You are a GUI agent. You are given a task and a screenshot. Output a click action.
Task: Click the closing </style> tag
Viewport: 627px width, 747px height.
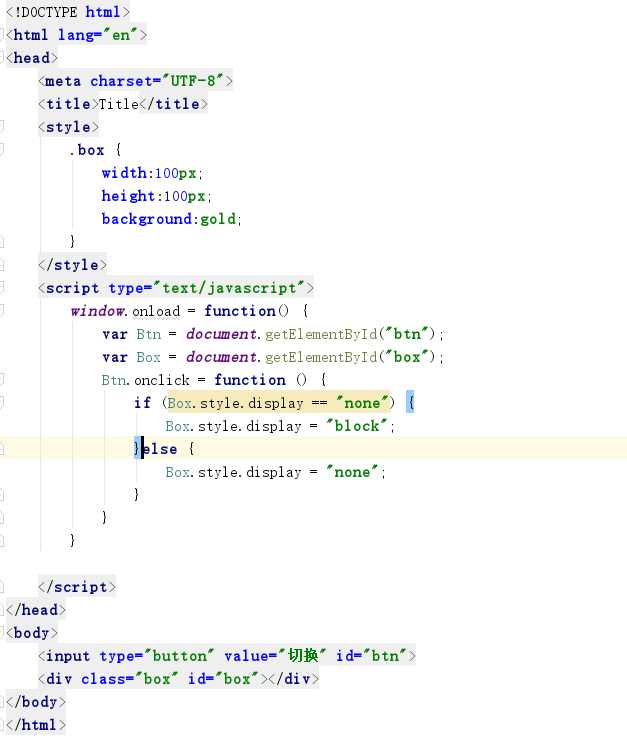click(72, 264)
